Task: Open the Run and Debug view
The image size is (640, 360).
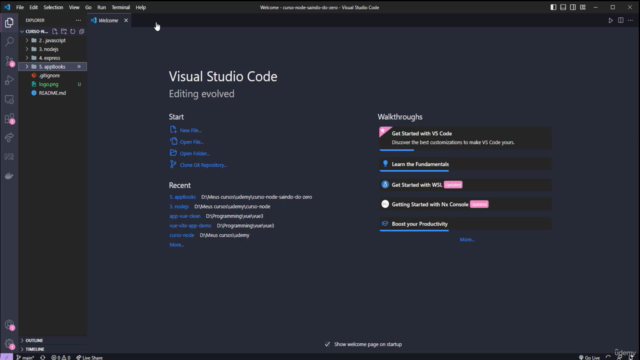Action: click(x=9, y=80)
